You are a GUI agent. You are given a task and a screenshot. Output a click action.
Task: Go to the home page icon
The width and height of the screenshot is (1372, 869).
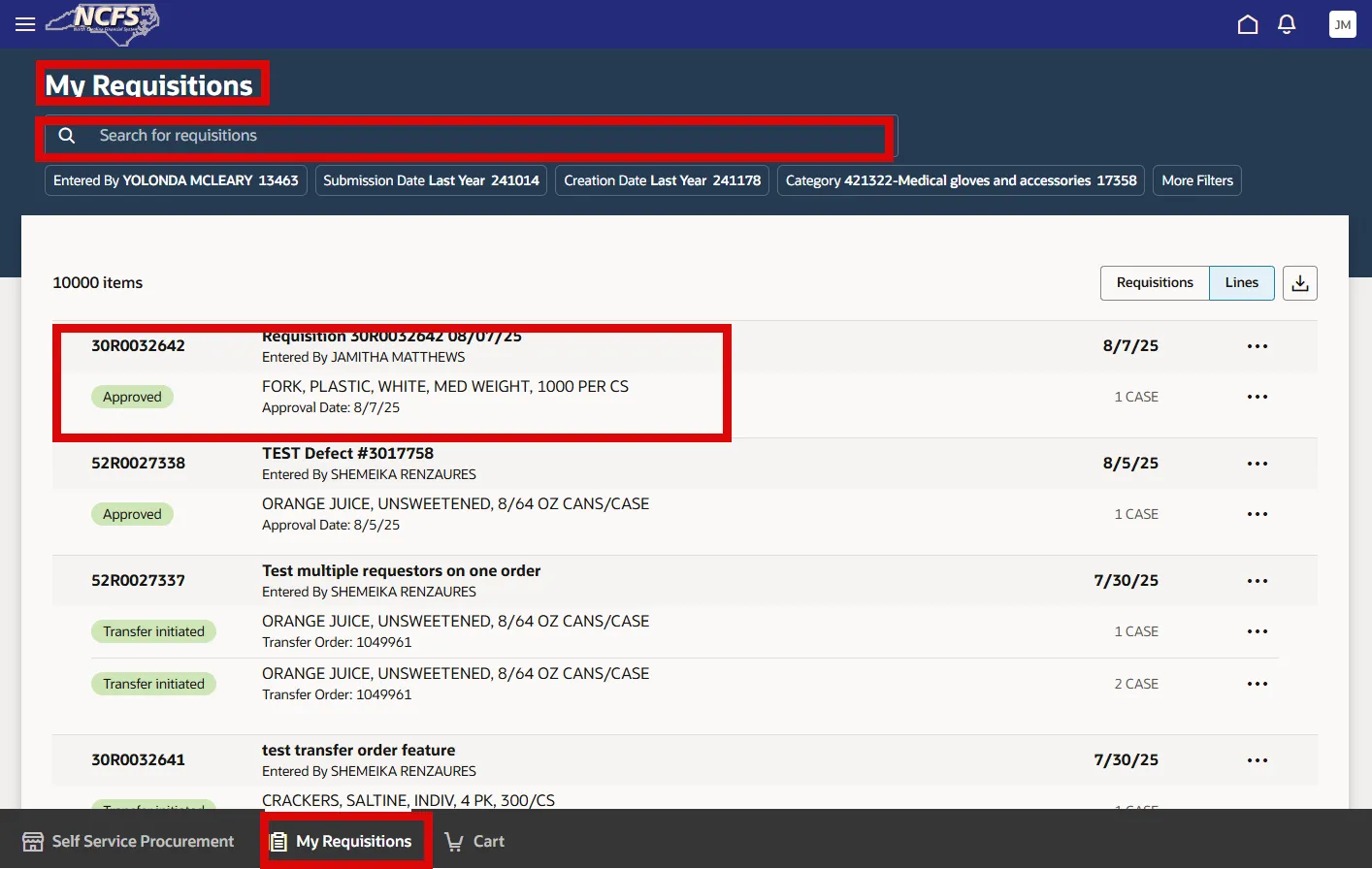coord(1248,24)
